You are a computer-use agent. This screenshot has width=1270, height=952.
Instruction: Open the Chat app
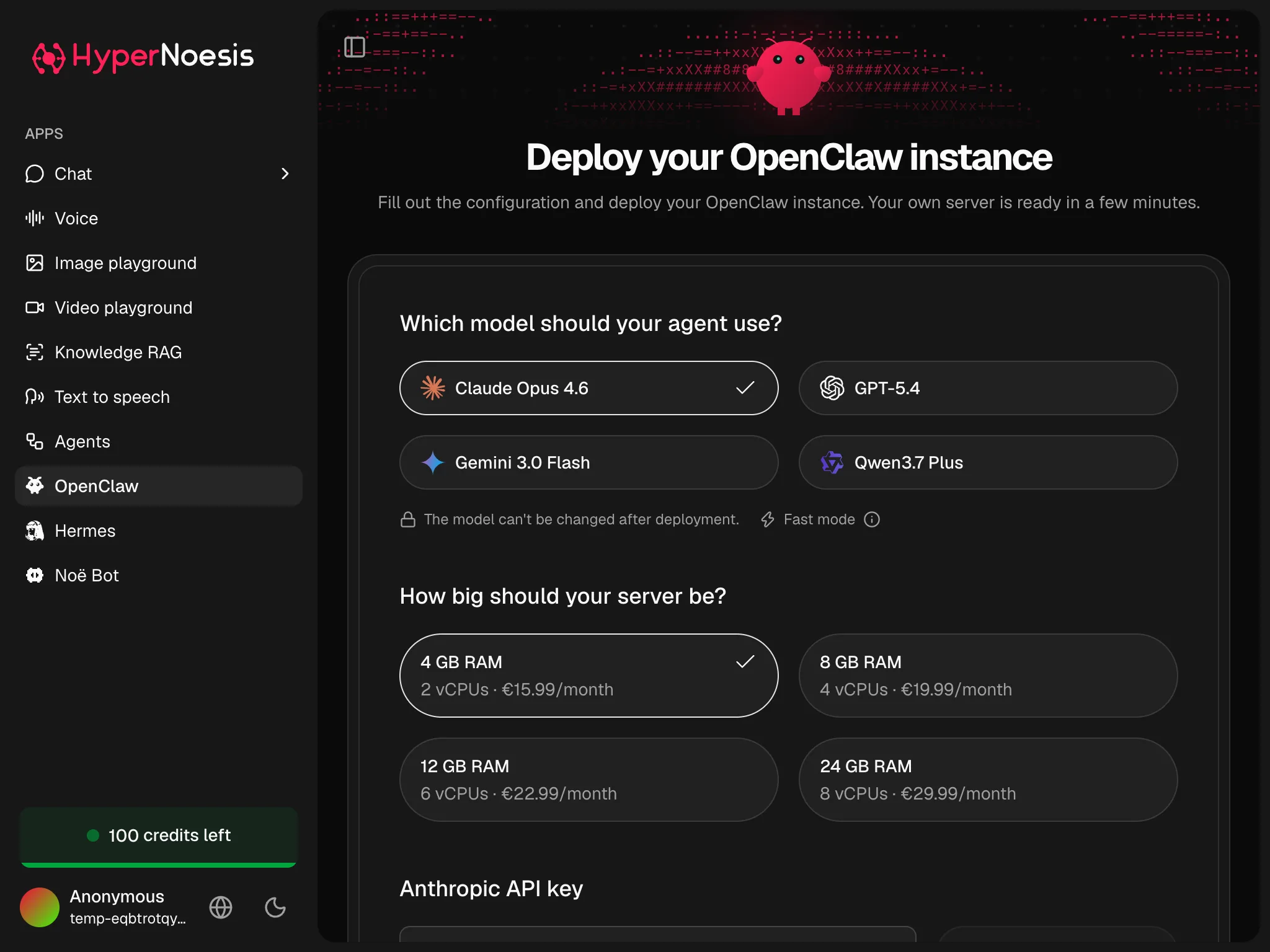coord(159,174)
